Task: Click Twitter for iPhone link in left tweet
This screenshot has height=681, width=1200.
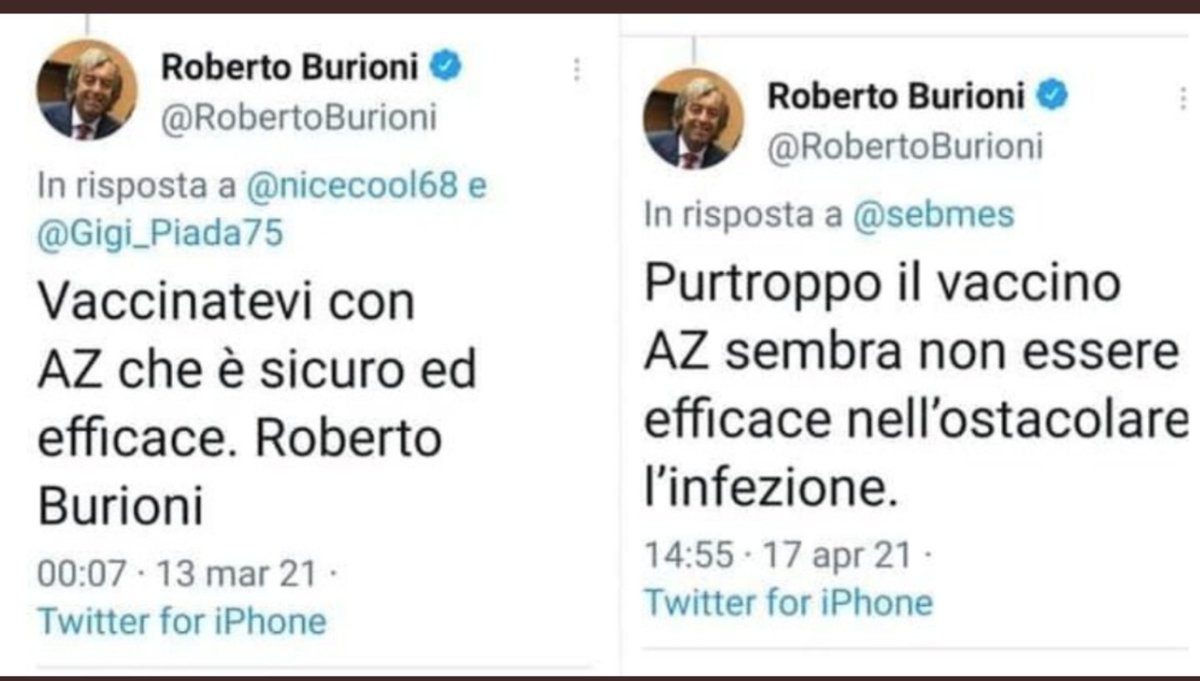Action: coord(182,621)
